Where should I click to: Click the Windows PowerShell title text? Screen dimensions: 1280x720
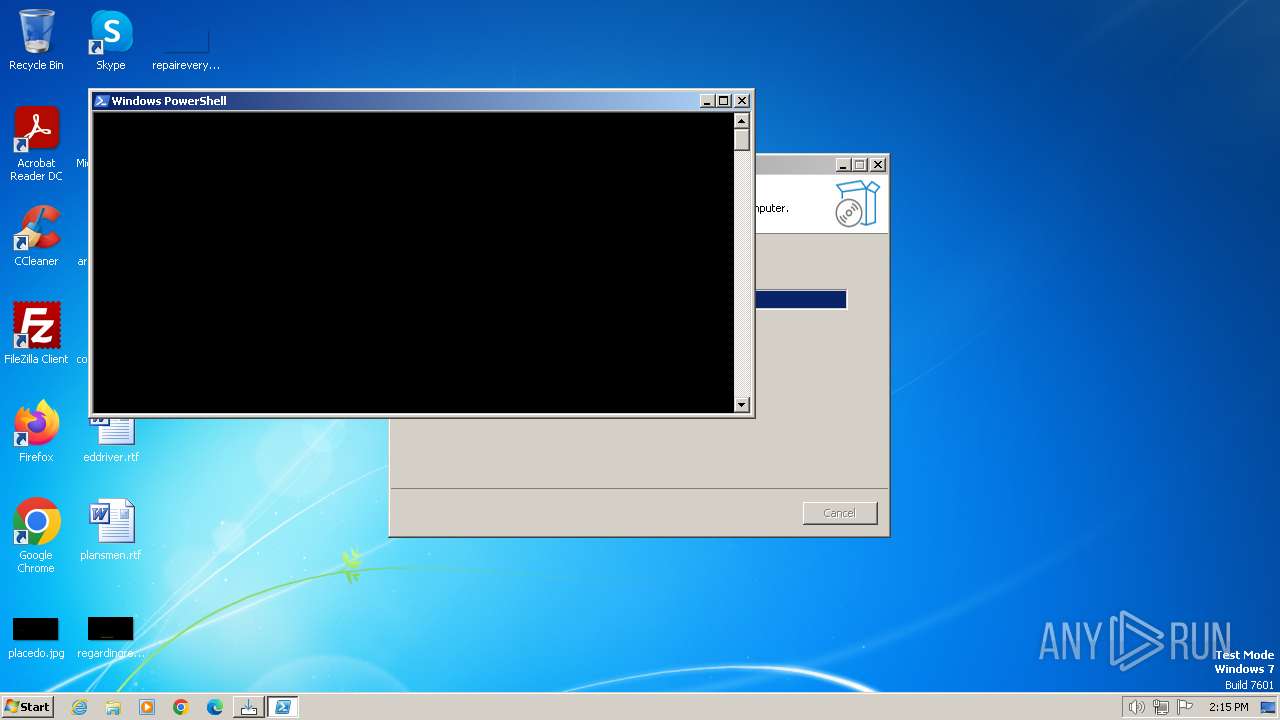[x=169, y=101]
